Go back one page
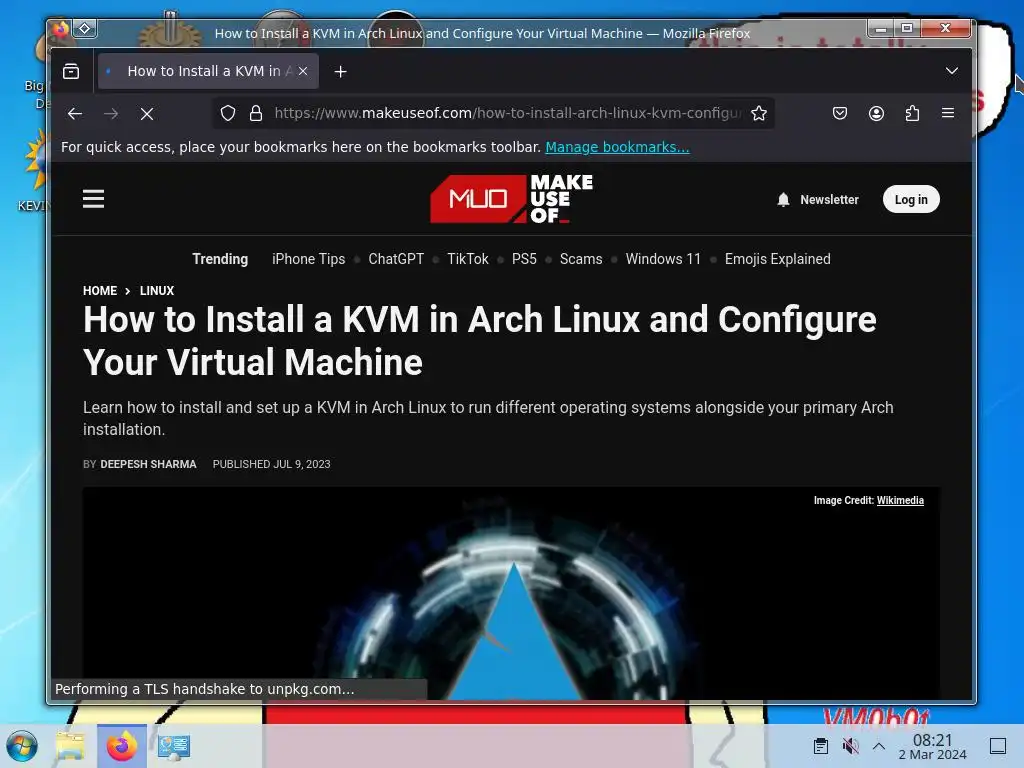 [75, 114]
